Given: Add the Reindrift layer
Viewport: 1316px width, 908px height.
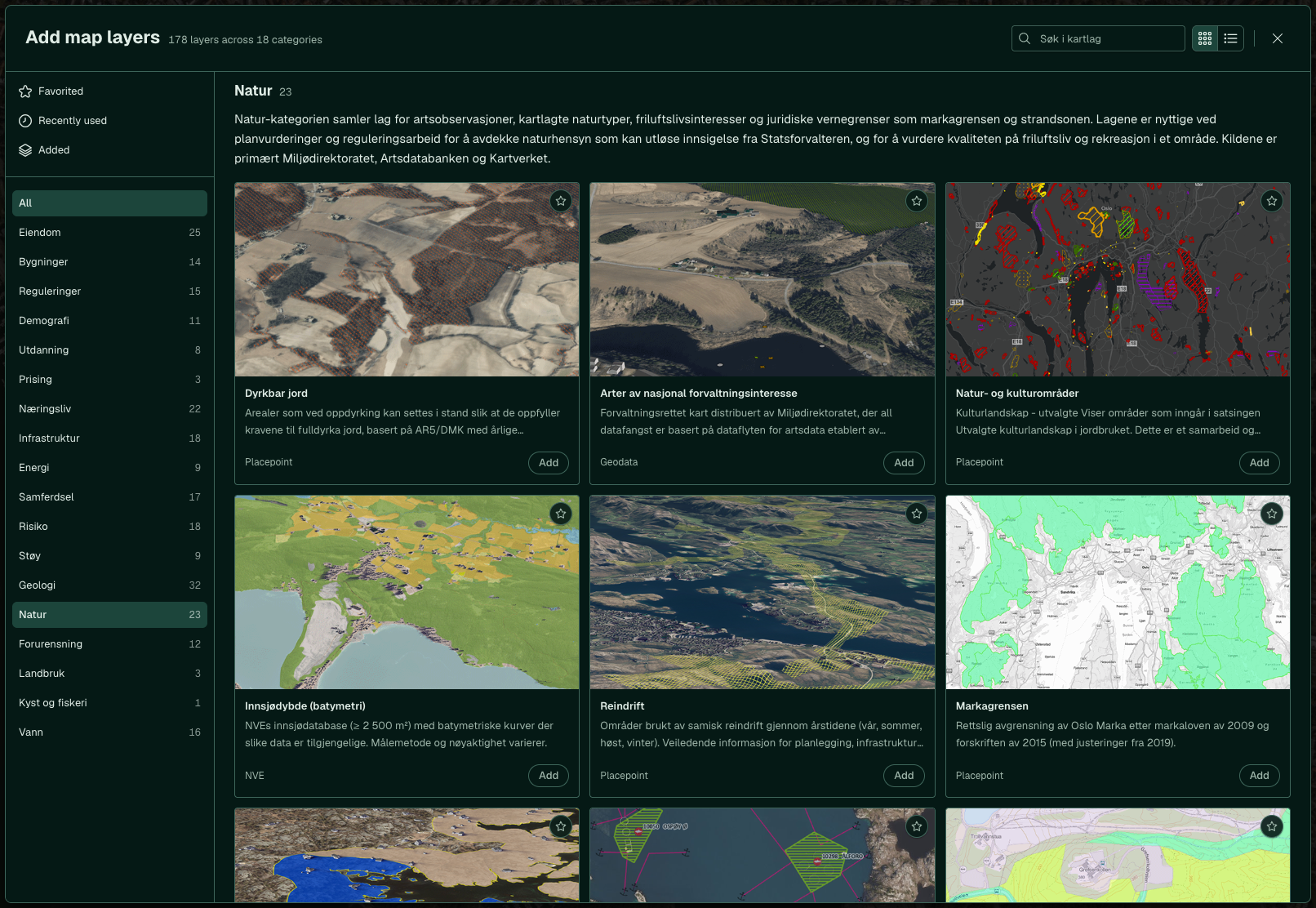Looking at the screenshot, I should pos(904,776).
